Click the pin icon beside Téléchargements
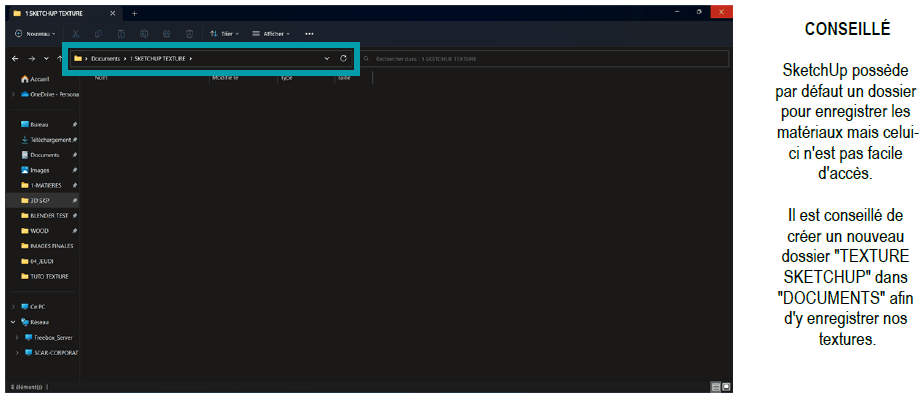This screenshot has height=398, width=923. [x=75, y=140]
